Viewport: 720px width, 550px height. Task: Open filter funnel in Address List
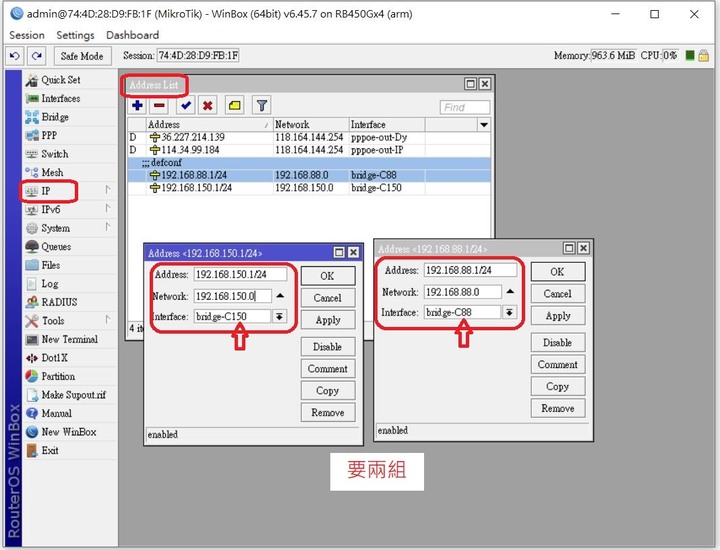(x=262, y=106)
